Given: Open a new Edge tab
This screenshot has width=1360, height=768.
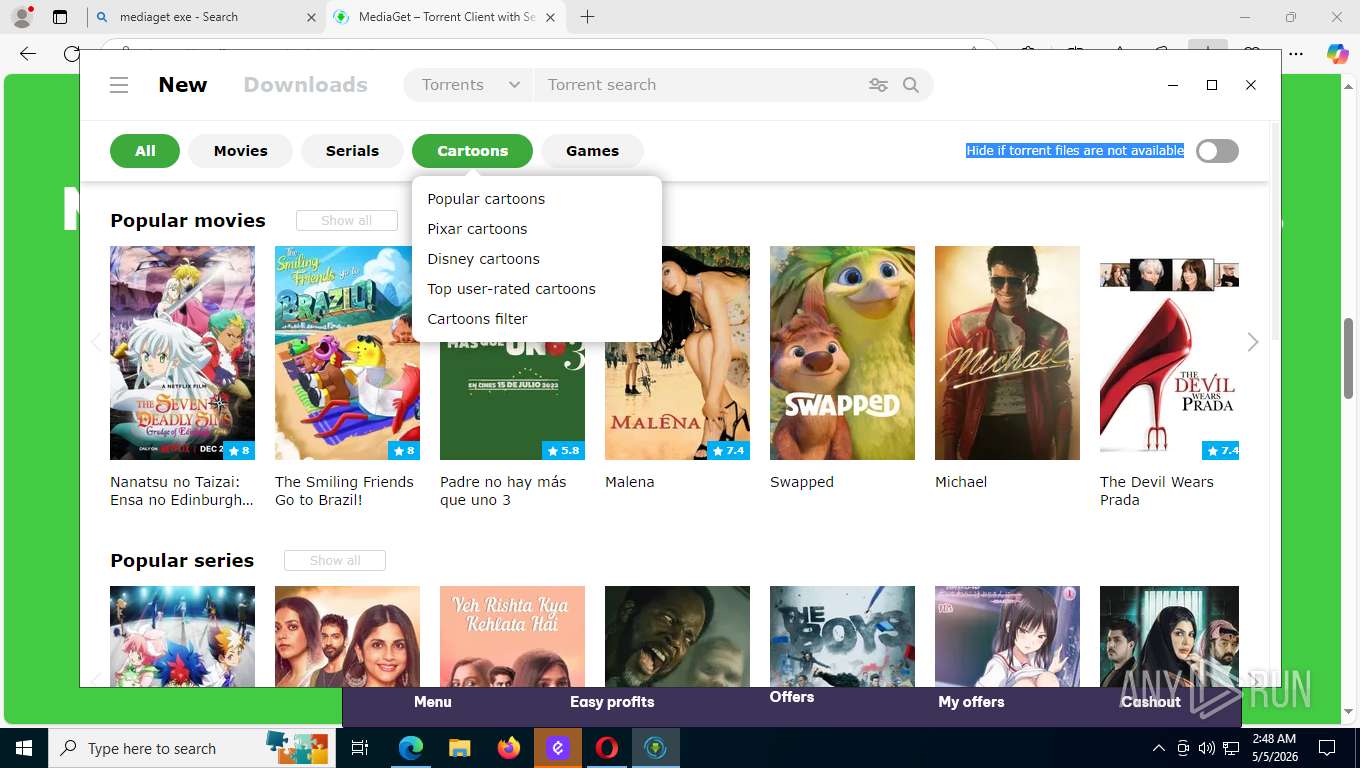Looking at the screenshot, I should click(x=587, y=17).
